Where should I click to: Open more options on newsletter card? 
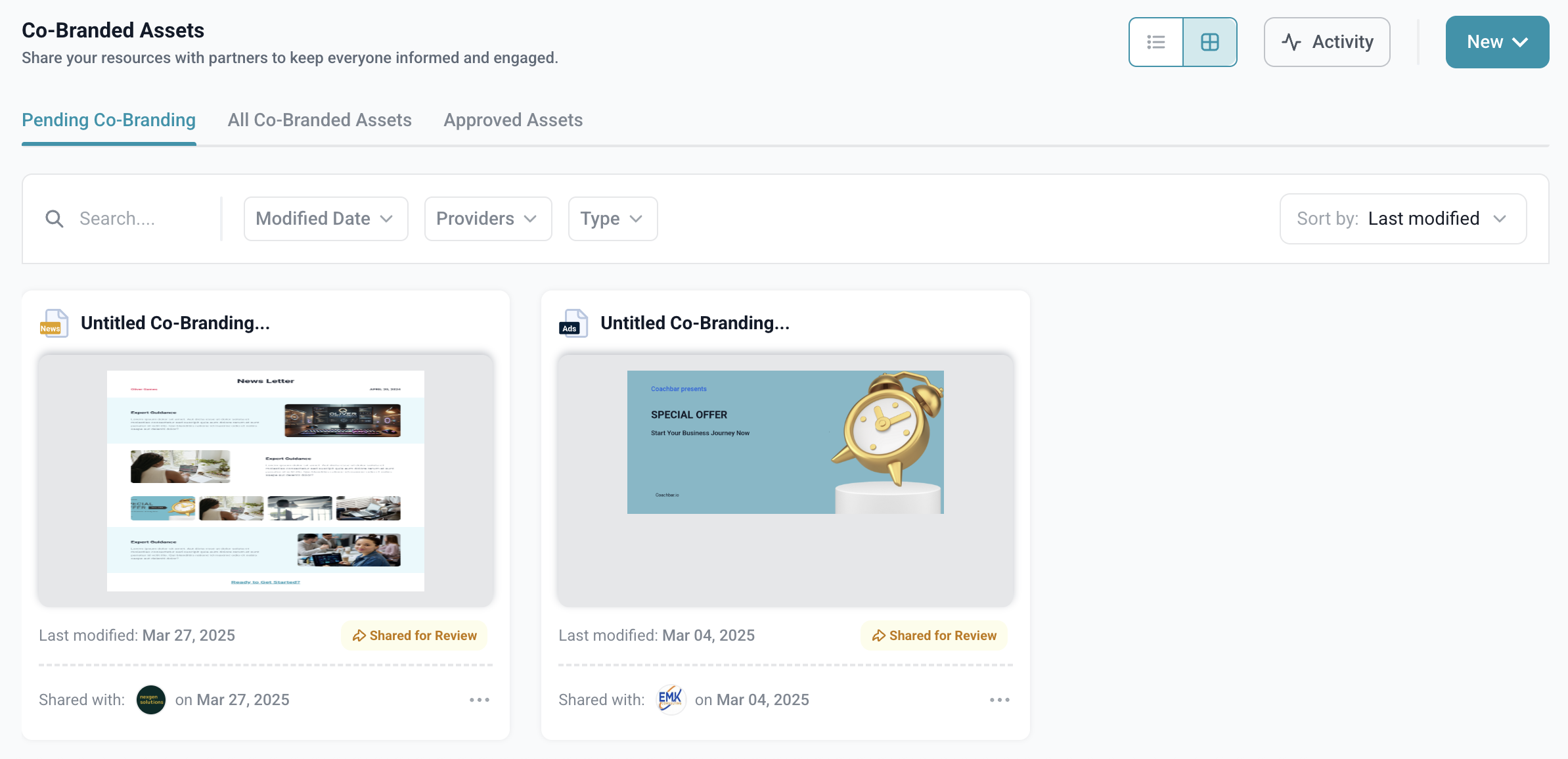480,700
